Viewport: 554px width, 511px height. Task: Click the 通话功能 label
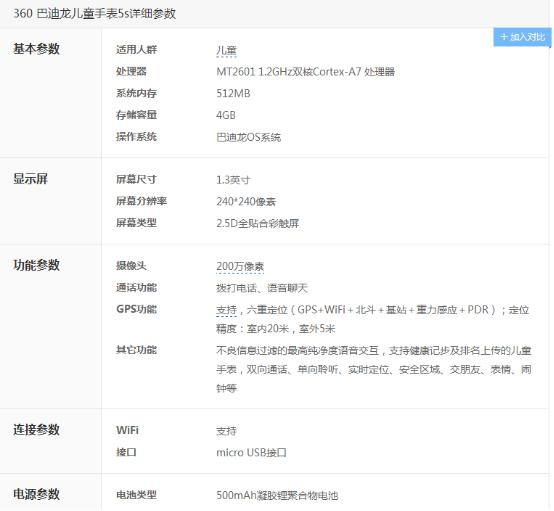(136, 288)
